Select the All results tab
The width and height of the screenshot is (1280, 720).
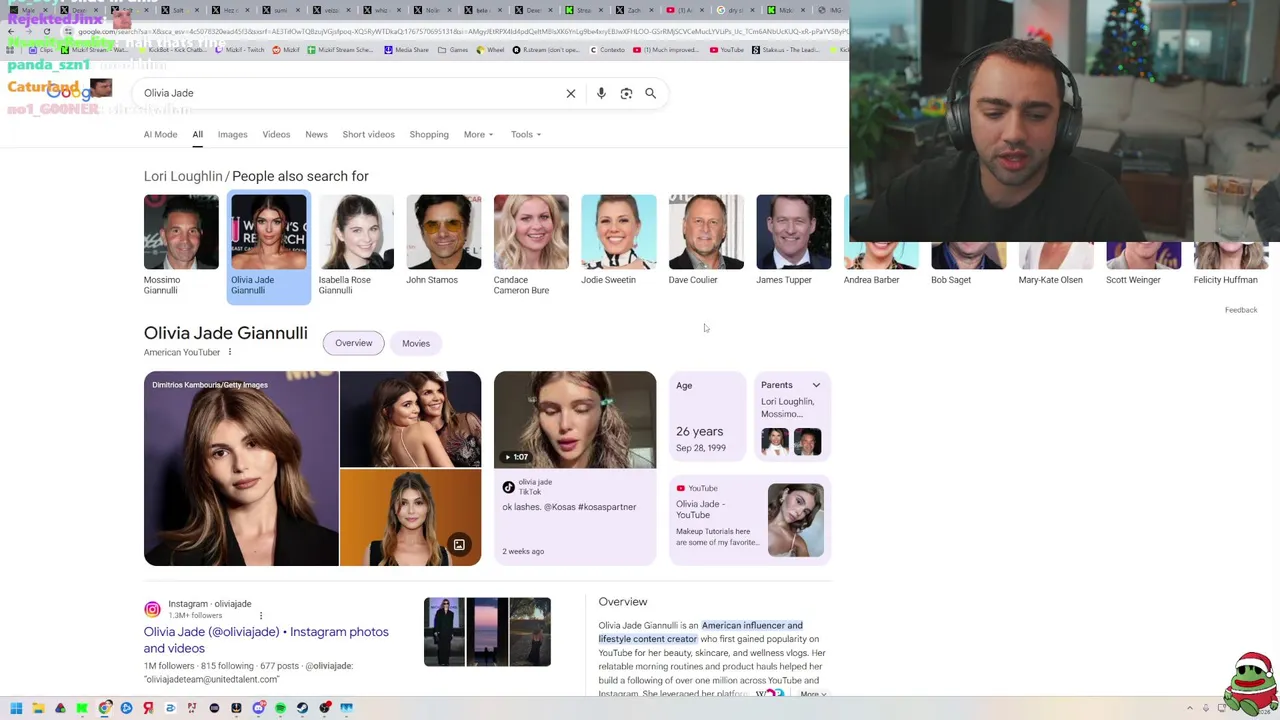coord(197,134)
